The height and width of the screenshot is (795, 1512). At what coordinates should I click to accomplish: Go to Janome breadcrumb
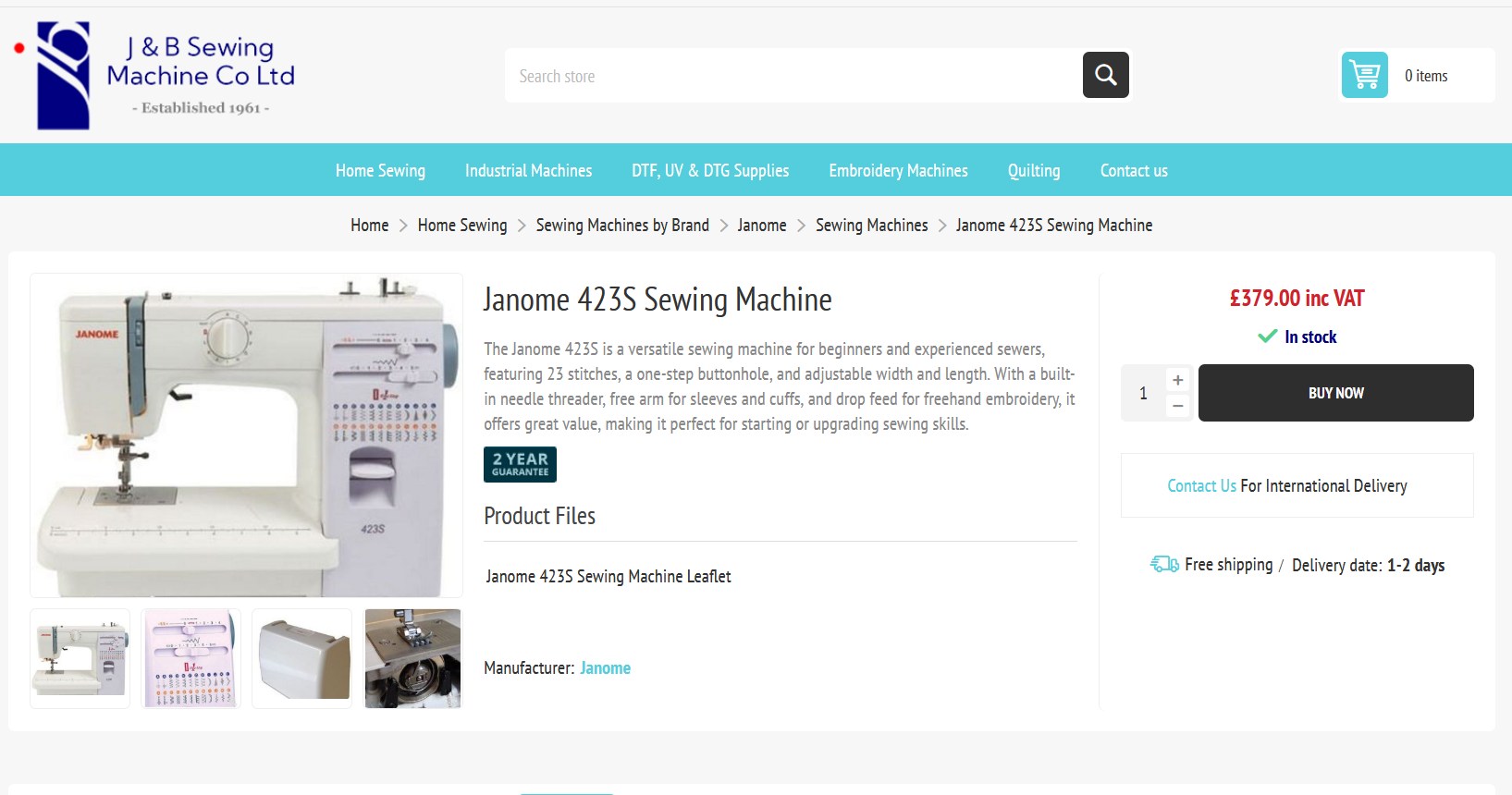click(762, 225)
